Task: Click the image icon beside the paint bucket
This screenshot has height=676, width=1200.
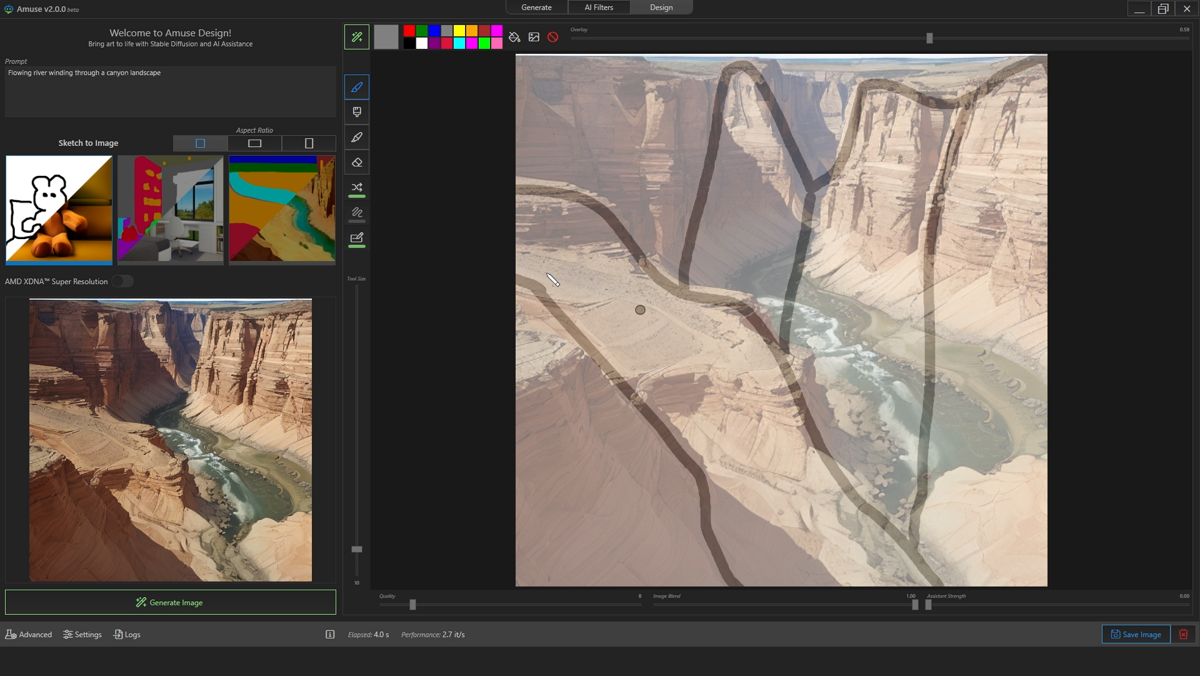Action: point(534,37)
